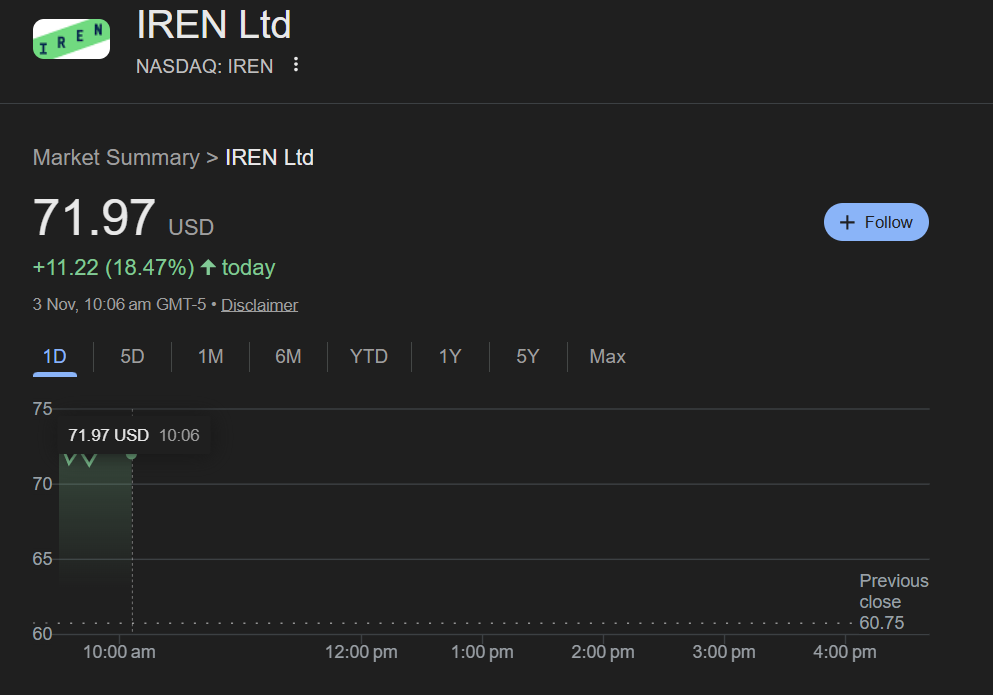The height and width of the screenshot is (695, 993).
Task: Click the 71.97 USD tooltip on the chart
Action: click(x=134, y=435)
